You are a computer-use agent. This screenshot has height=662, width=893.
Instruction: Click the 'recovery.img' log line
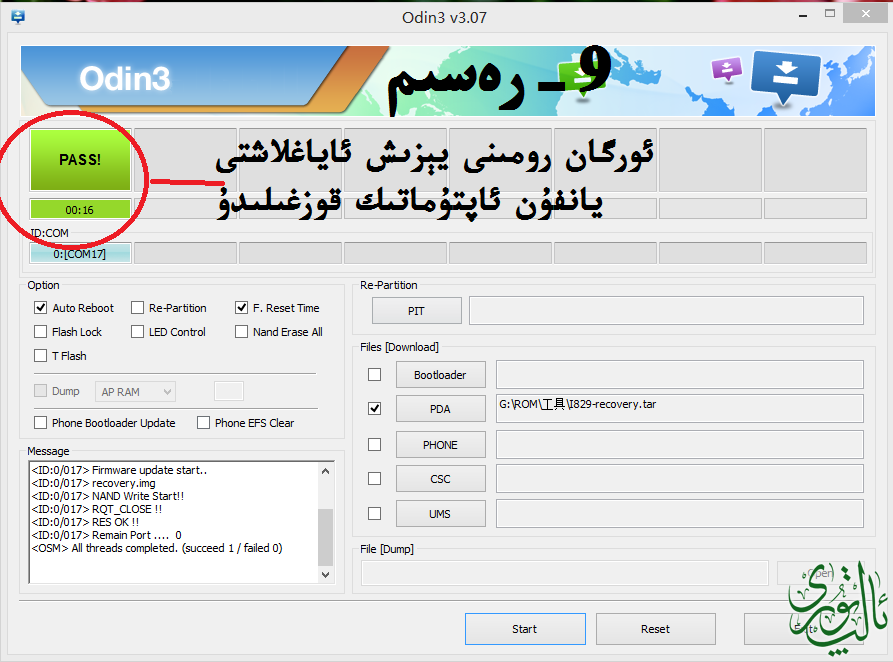point(93,483)
